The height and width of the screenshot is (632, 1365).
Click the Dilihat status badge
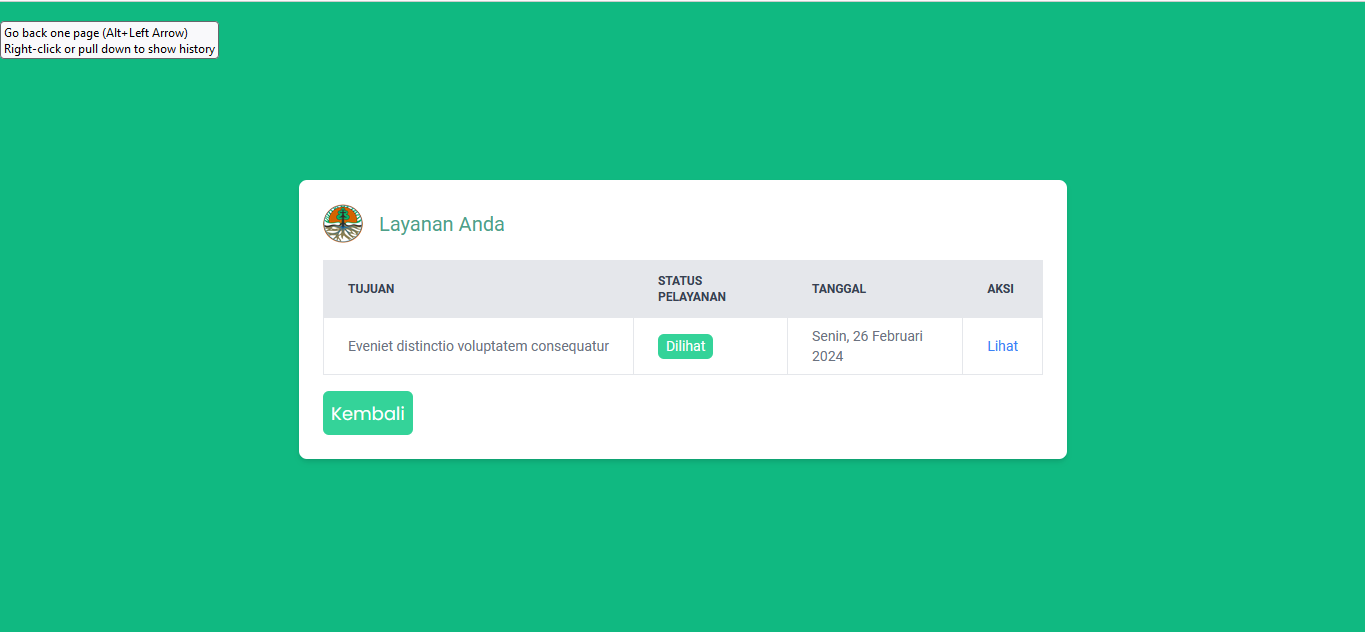click(x=685, y=346)
